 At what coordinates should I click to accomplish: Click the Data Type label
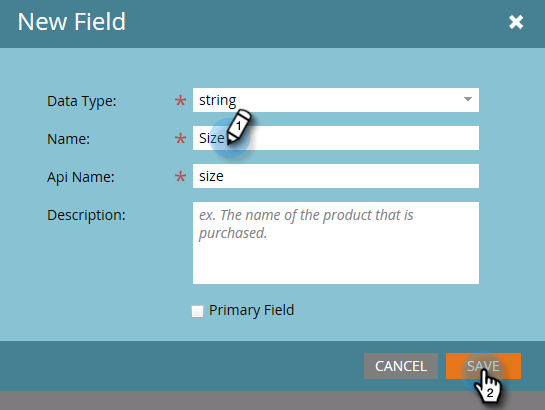(x=82, y=101)
